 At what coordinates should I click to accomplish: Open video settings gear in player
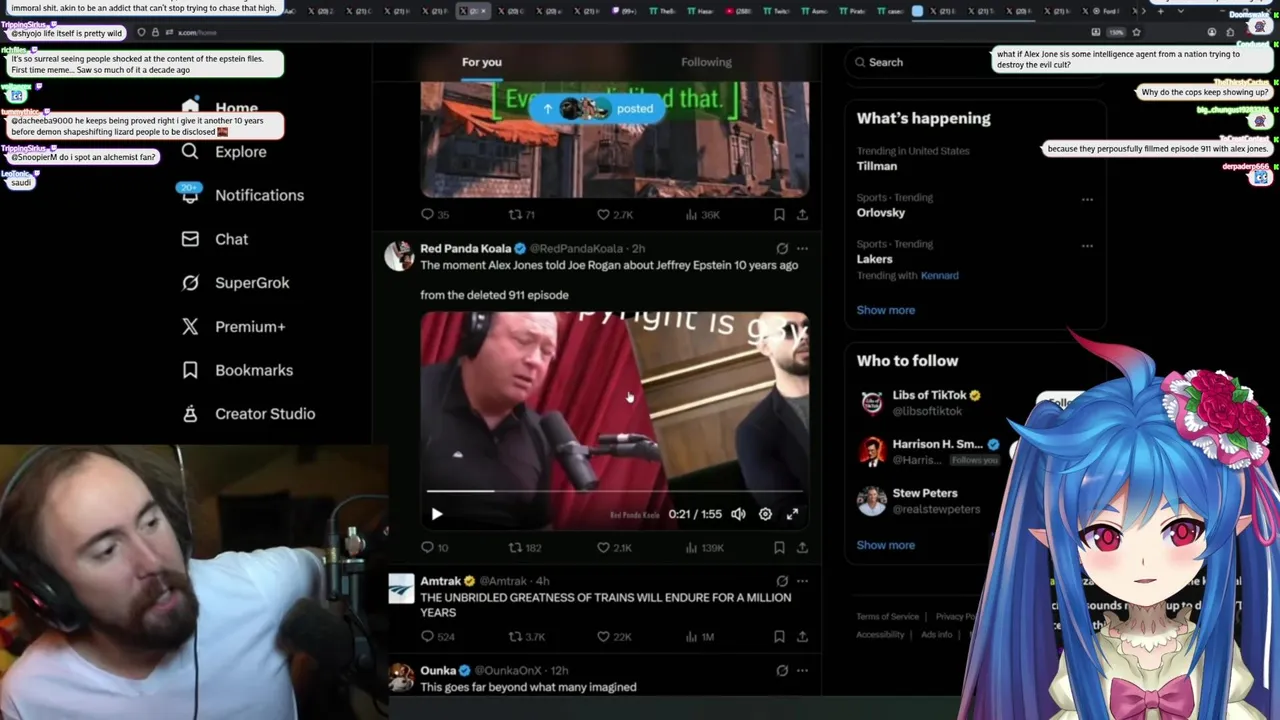tap(765, 514)
